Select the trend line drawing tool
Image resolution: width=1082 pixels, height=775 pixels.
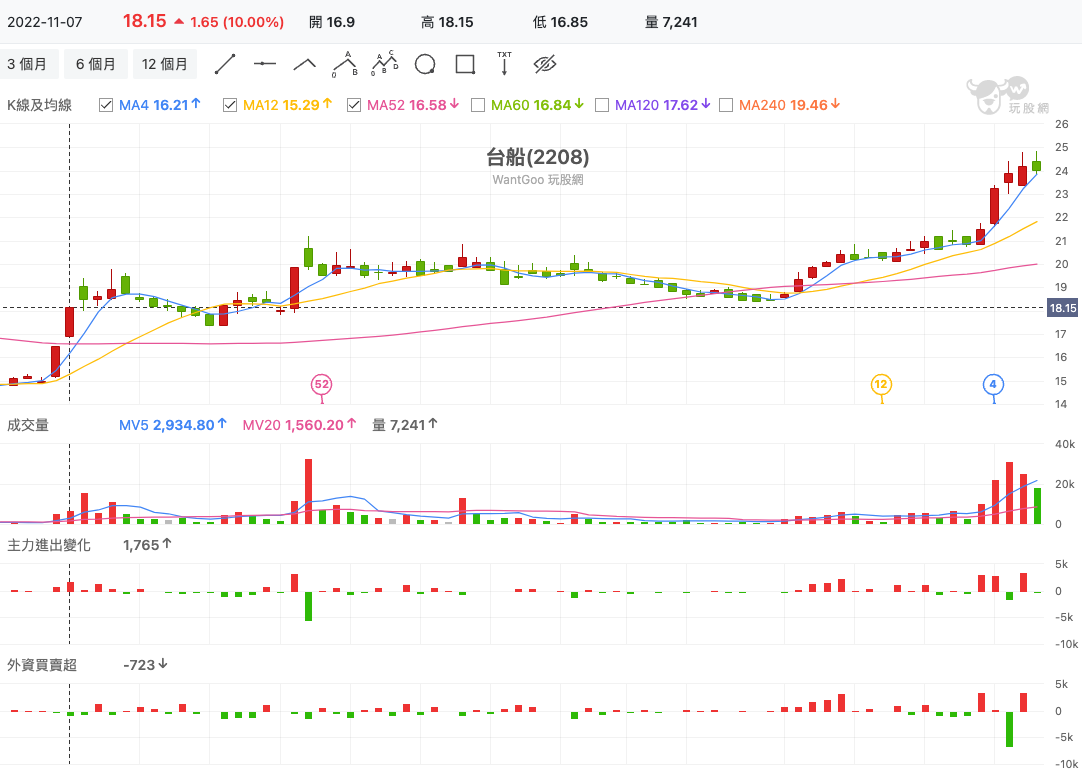tap(225, 64)
